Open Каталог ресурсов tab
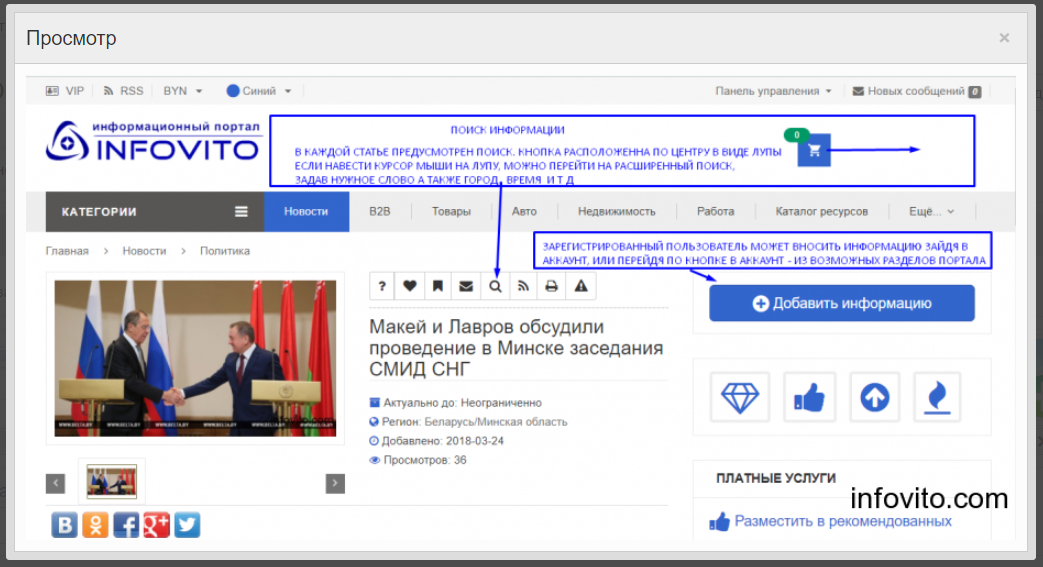Image resolution: width=1043 pixels, height=567 pixels. 821,212
